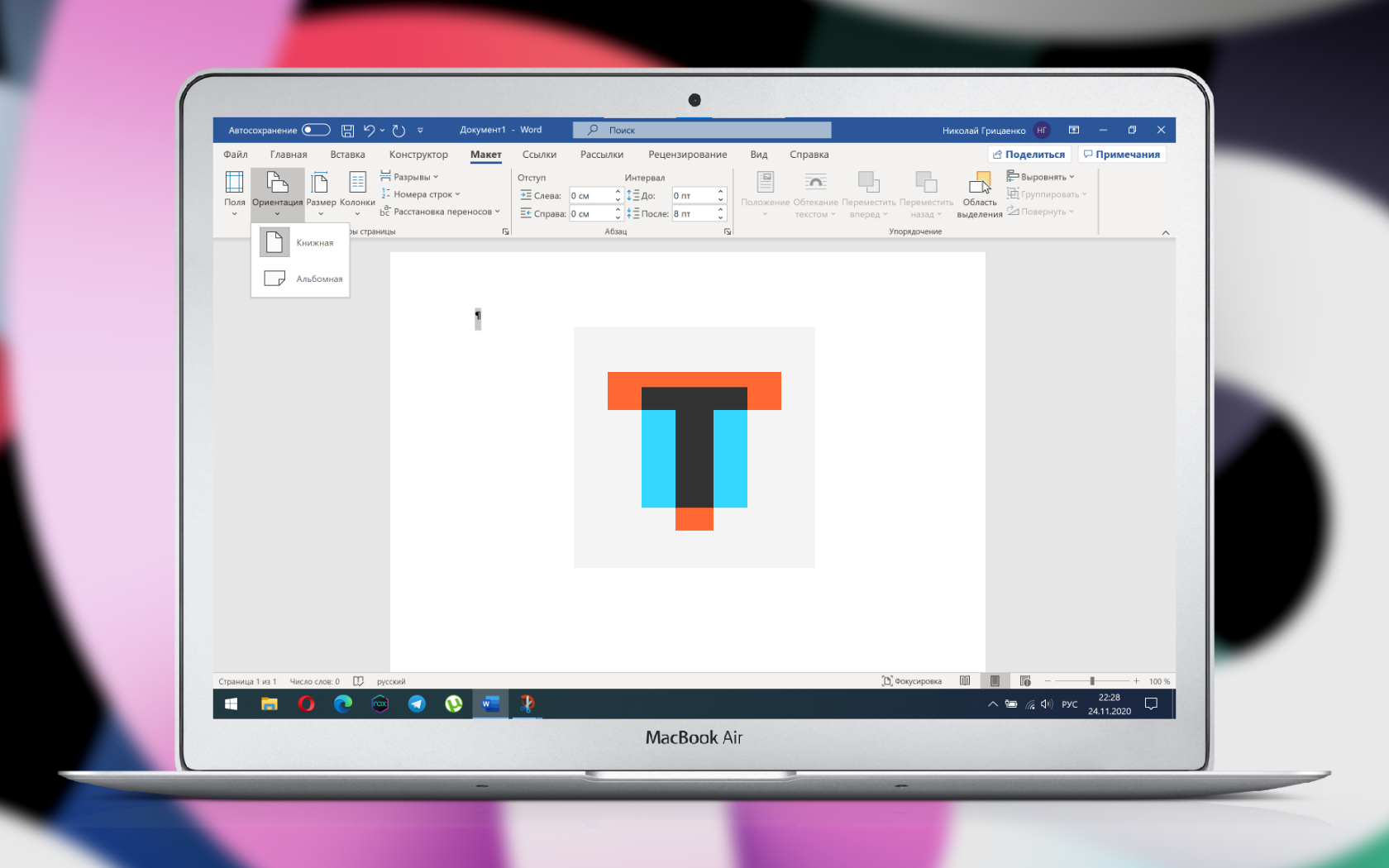Viewport: 1389px width, 868px height.
Task: Switch to Print Layout view icon
Action: [x=995, y=681]
